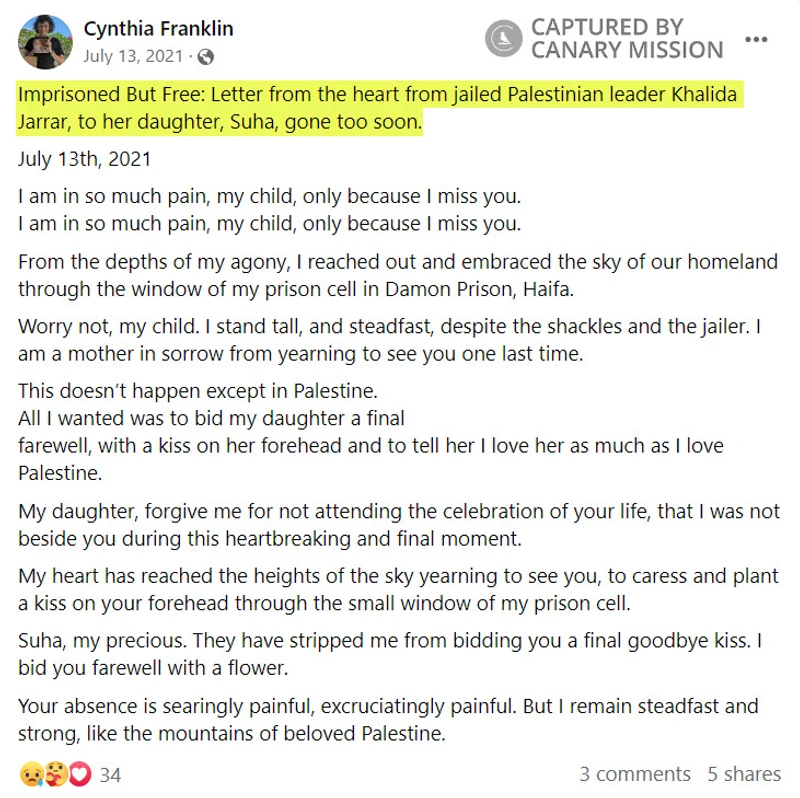Click the Canary Mission logo icon
Image resolution: width=800 pixels, height=798 pixels.
click(x=503, y=38)
